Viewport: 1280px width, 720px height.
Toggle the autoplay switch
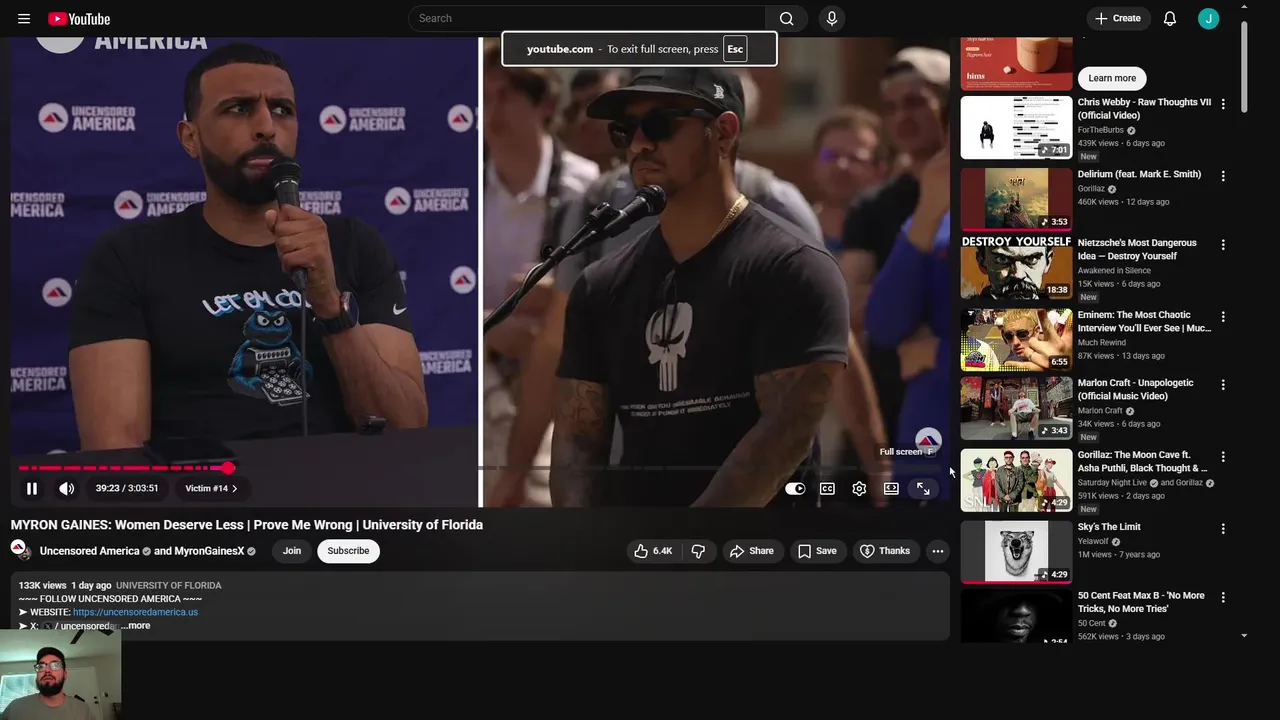(x=795, y=488)
